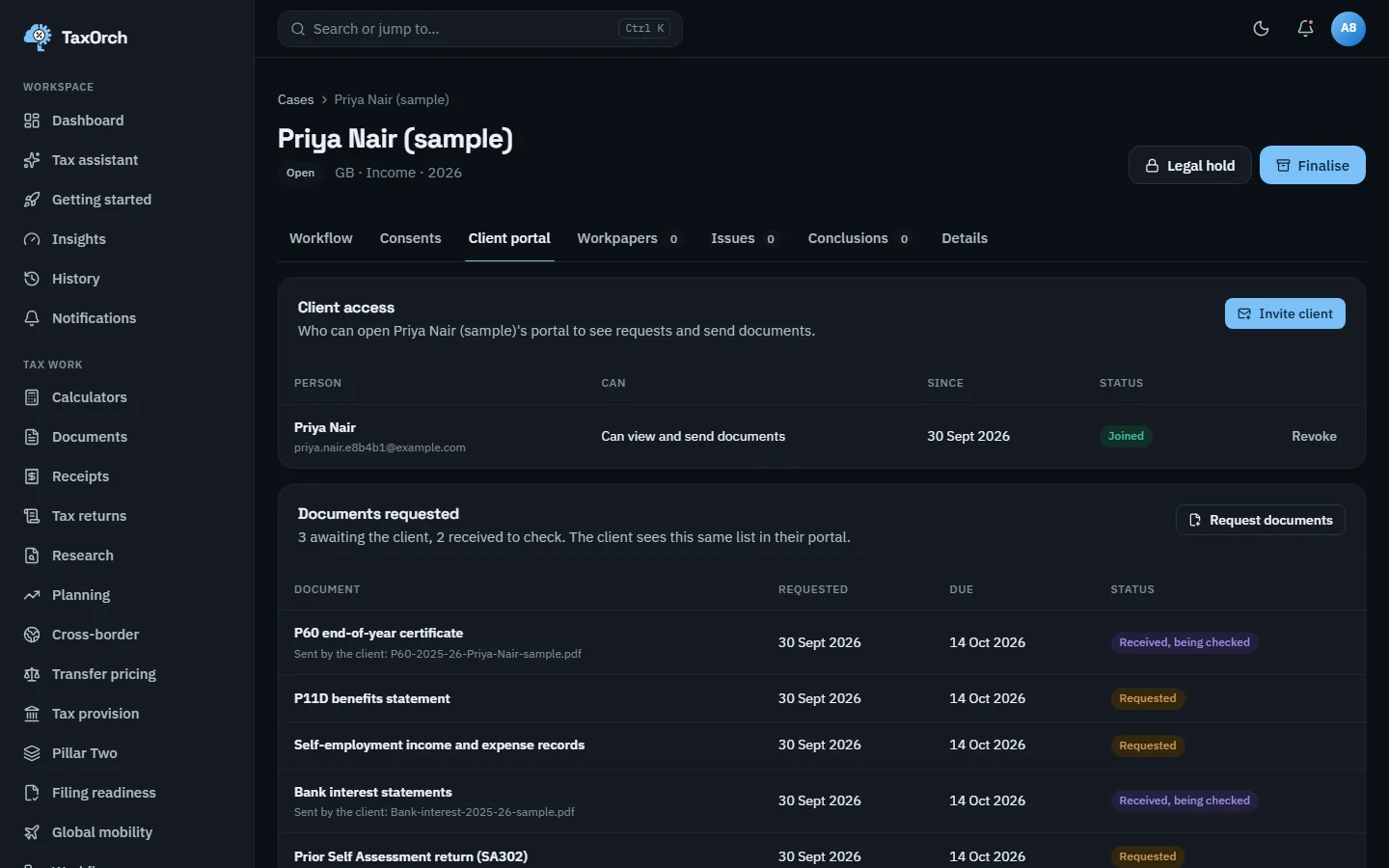Open Insights gauge icon in sidebar
This screenshot has height=868, width=1389.
pyautogui.click(x=32, y=239)
